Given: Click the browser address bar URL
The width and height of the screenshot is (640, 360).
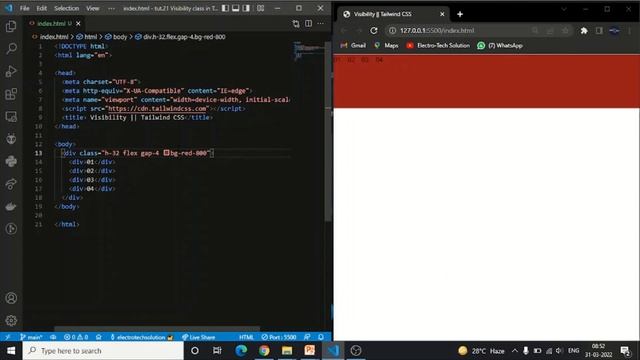Looking at the screenshot, I should tap(437, 31).
